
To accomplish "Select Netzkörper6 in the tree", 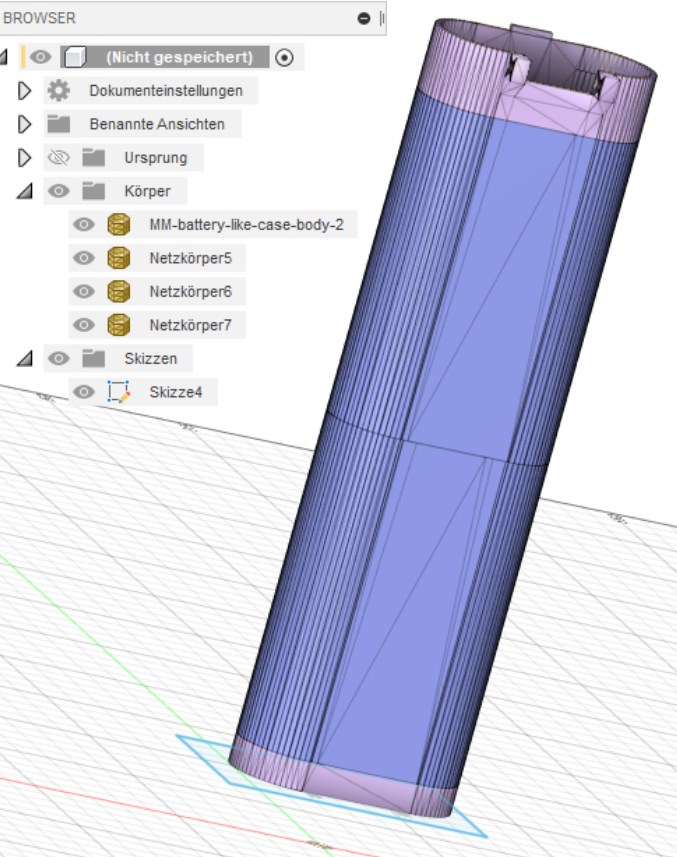I will (191, 291).
